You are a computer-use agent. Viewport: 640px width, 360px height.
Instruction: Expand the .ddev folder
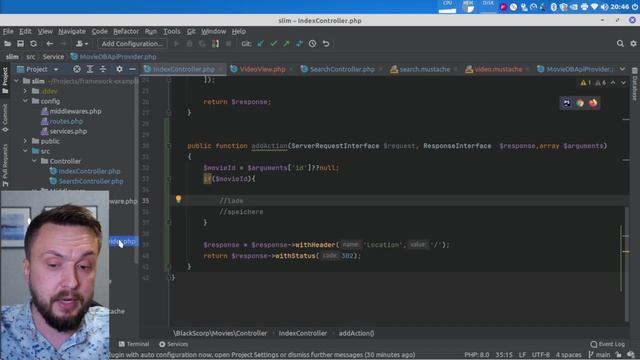(25, 91)
